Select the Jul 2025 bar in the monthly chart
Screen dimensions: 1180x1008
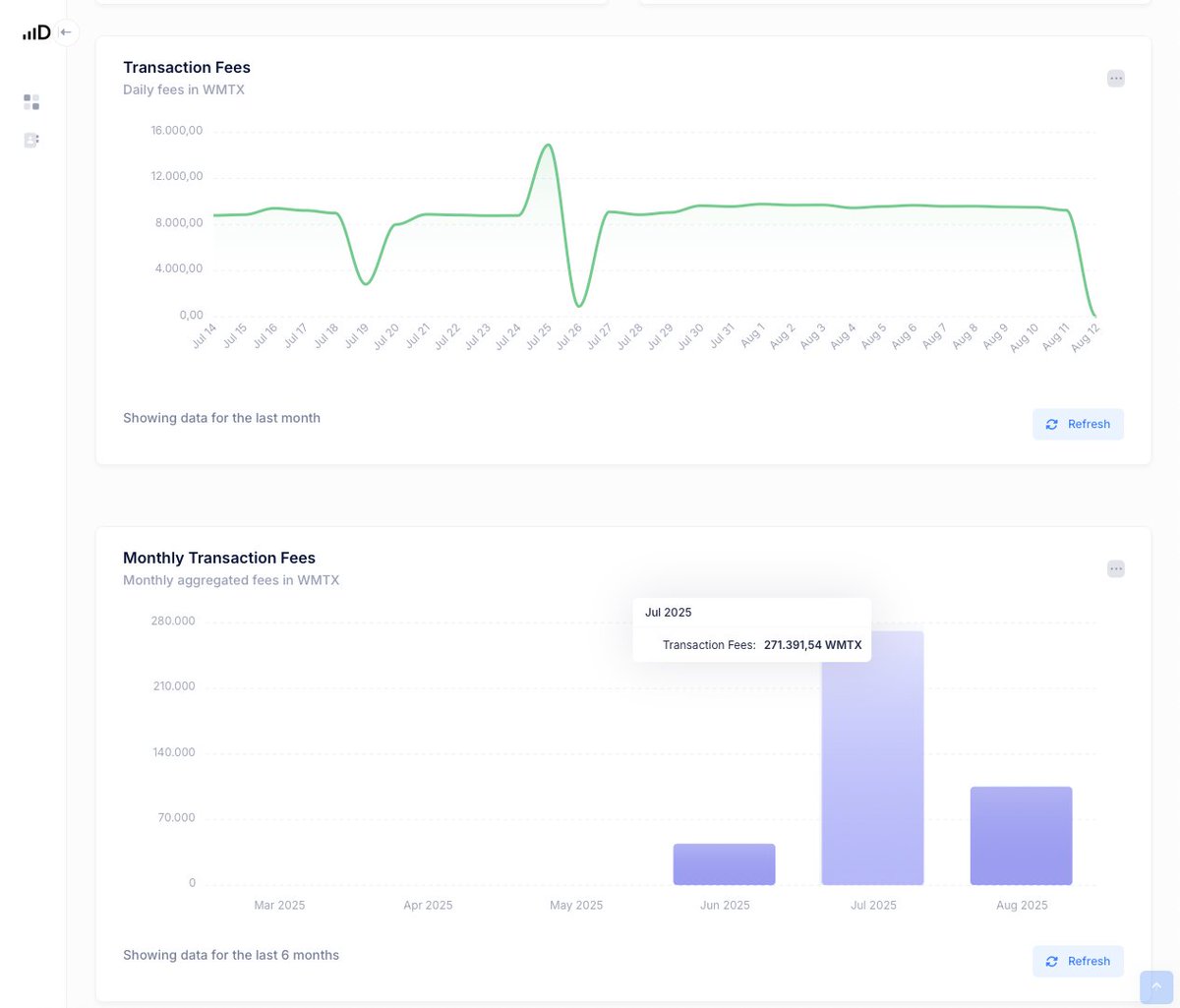pyautogui.click(x=872, y=758)
